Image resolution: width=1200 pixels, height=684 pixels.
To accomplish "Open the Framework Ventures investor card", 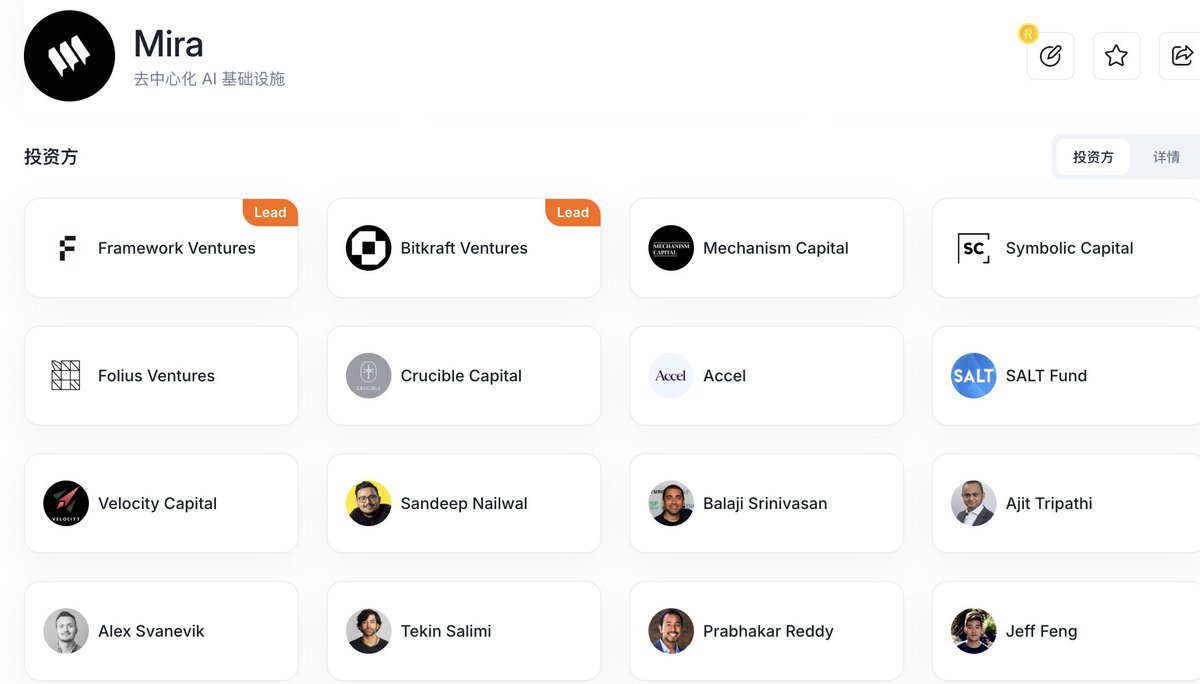I will [x=161, y=248].
